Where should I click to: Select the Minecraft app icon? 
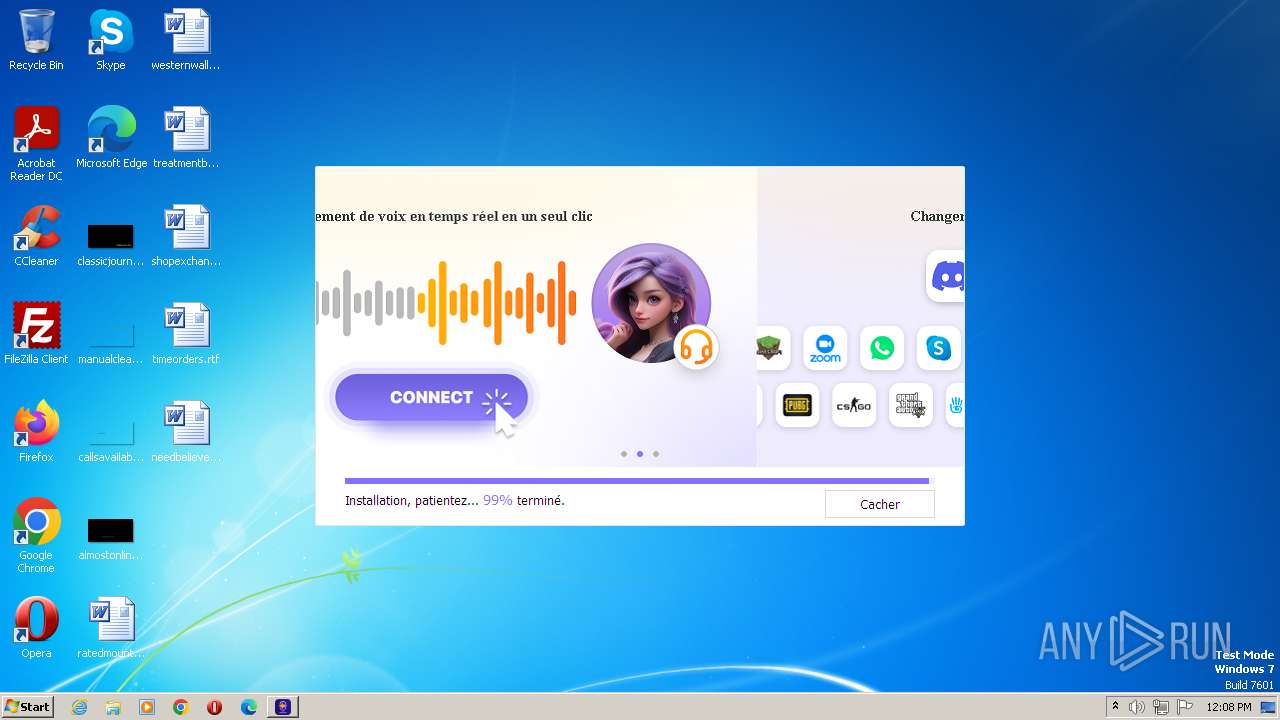coord(769,348)
